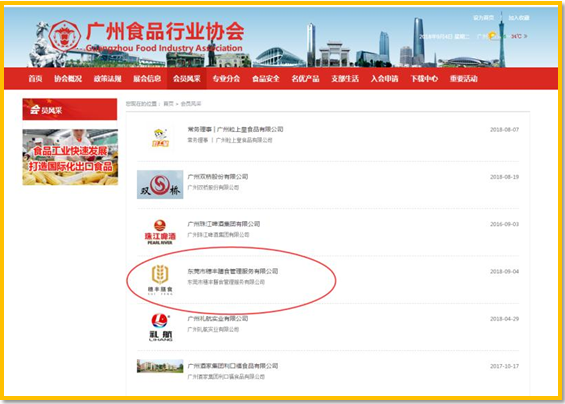This screenshot has height=404, width=565.
Task: Click the 设为首页 link at top right
Action: [x=484, y=18]
